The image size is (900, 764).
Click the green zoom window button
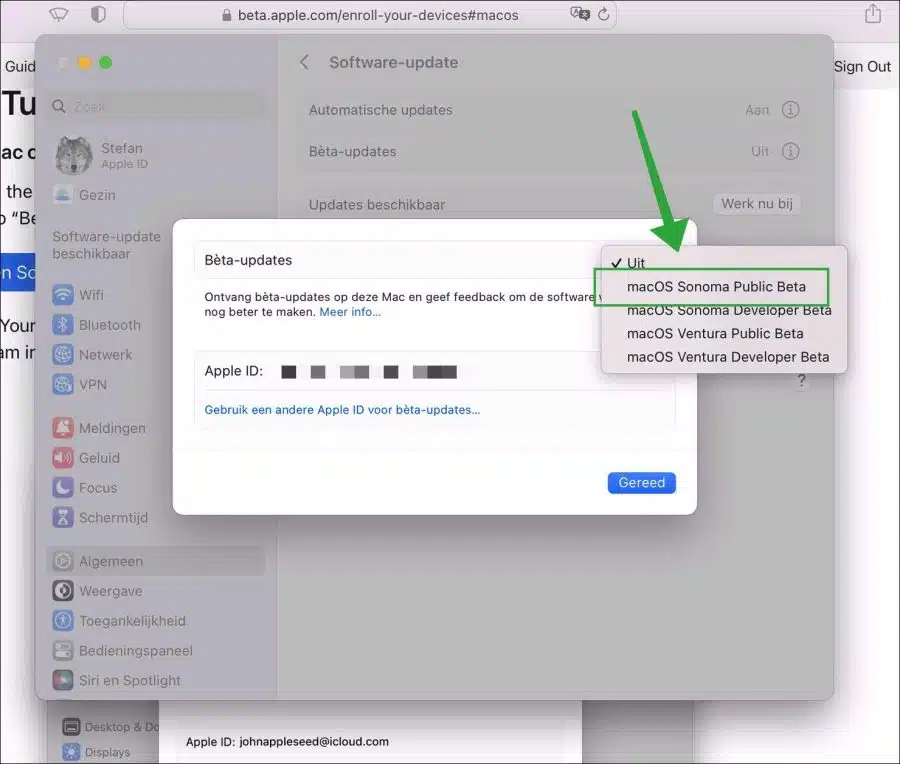click(106, 63)
